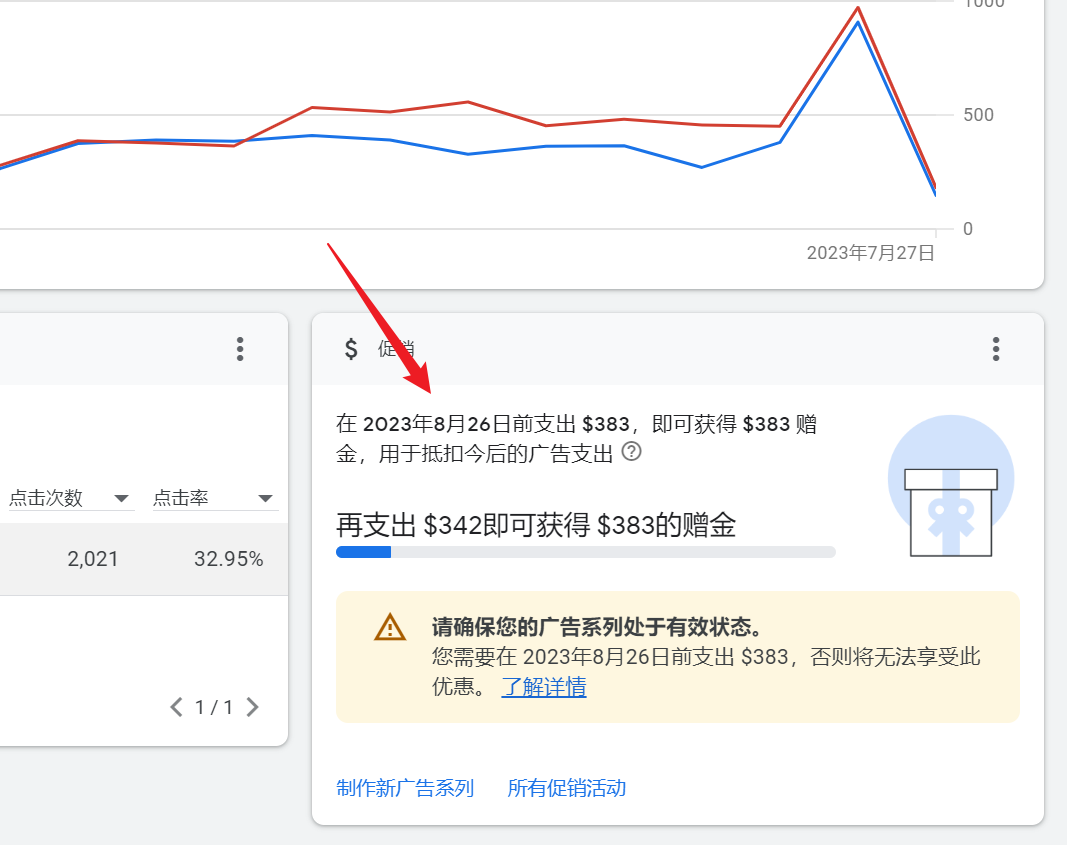Click the dollar sign icon beside 促销
This screenshot has height=845, width=1067.
pyautogui.click(x=351, y=348)
